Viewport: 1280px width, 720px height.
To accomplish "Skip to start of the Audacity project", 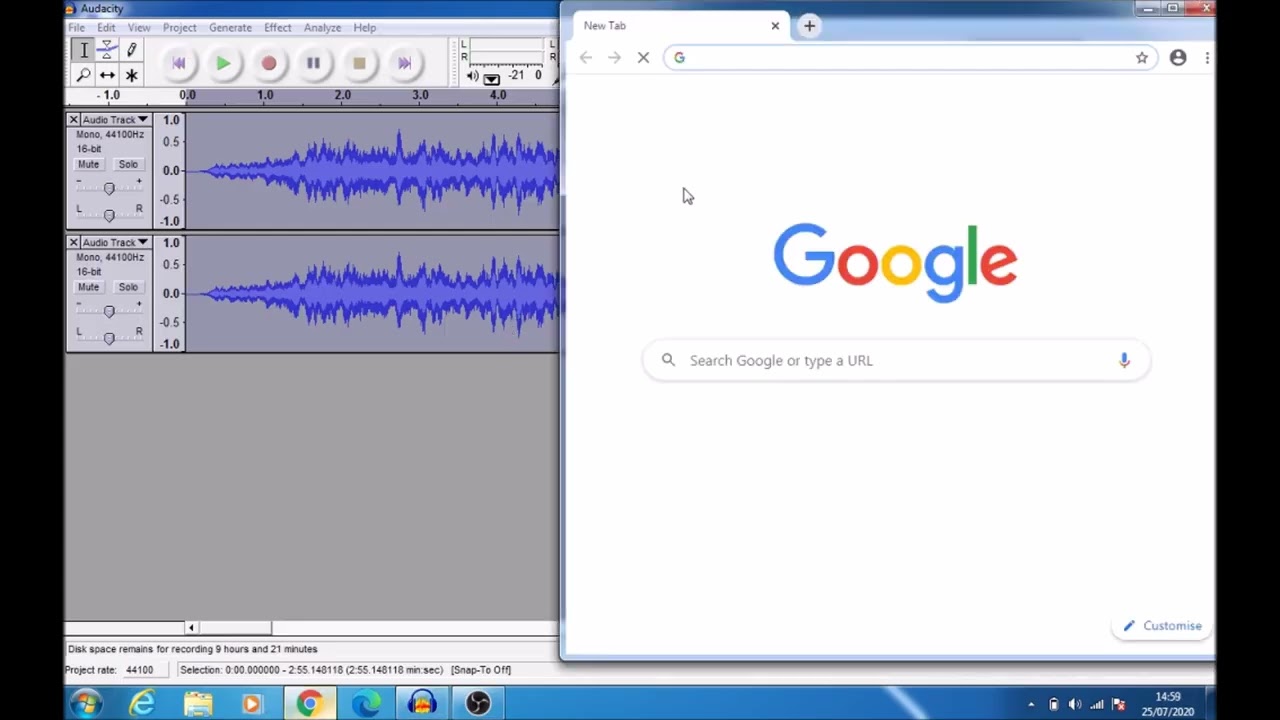I will click(x=179, y=63).
